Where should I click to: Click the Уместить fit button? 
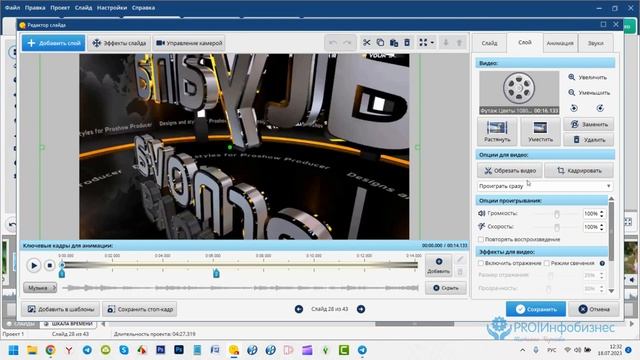[540, 131]
